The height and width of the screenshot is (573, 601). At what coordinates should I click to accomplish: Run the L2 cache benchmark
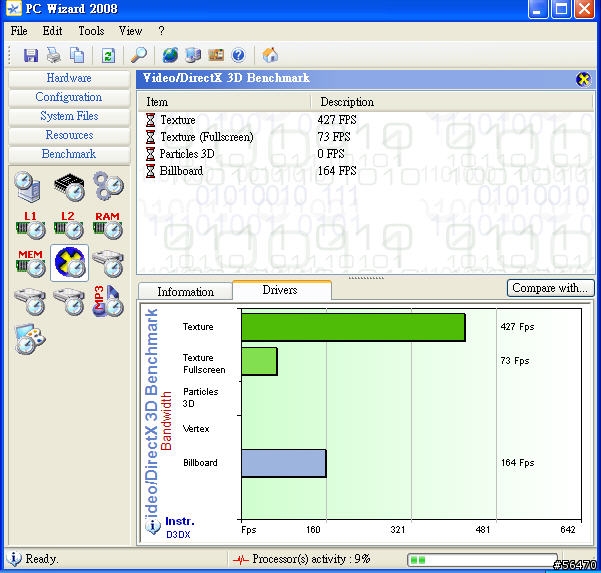pos(69,225)
